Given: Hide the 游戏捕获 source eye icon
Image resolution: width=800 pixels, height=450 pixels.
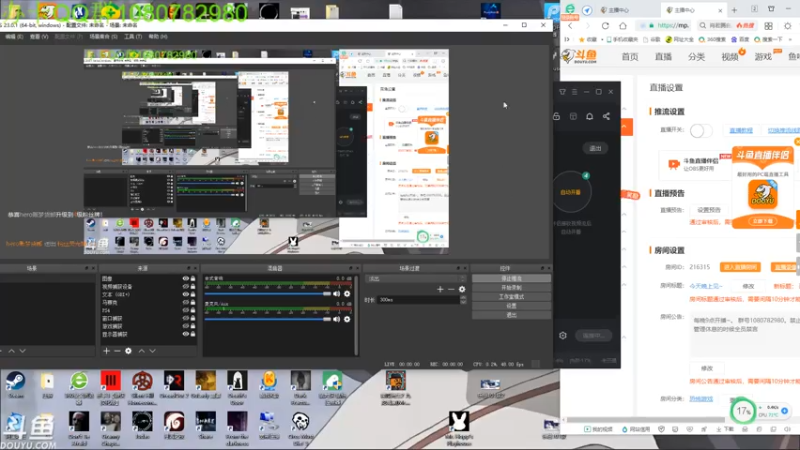Looking at the screenshot, I should pos(186,326).
